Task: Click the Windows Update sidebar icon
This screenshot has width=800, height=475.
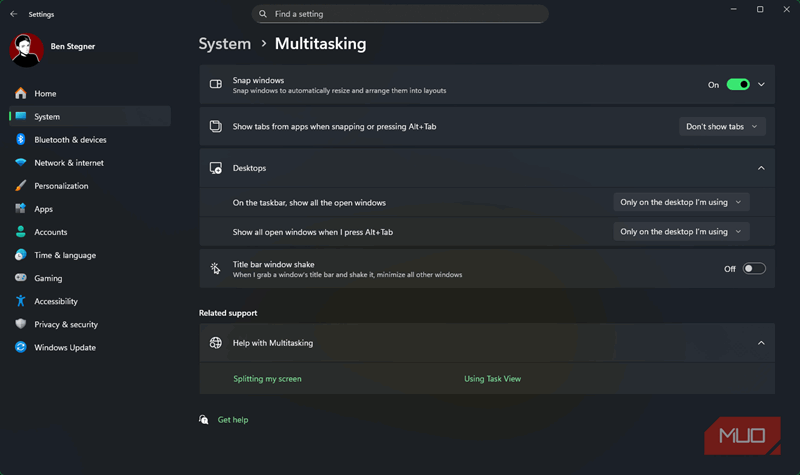Action: pos(20,347)
